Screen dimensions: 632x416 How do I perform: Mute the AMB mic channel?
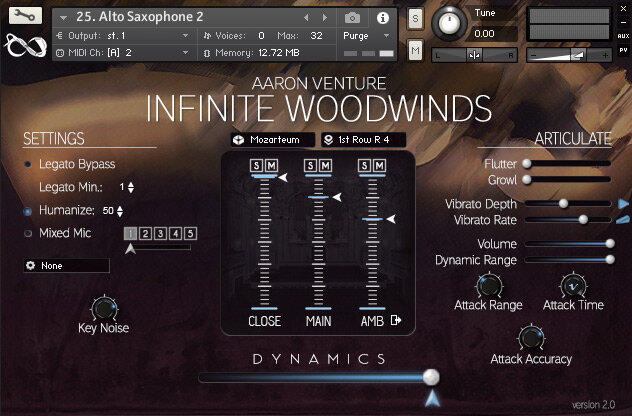click(381, 163)
